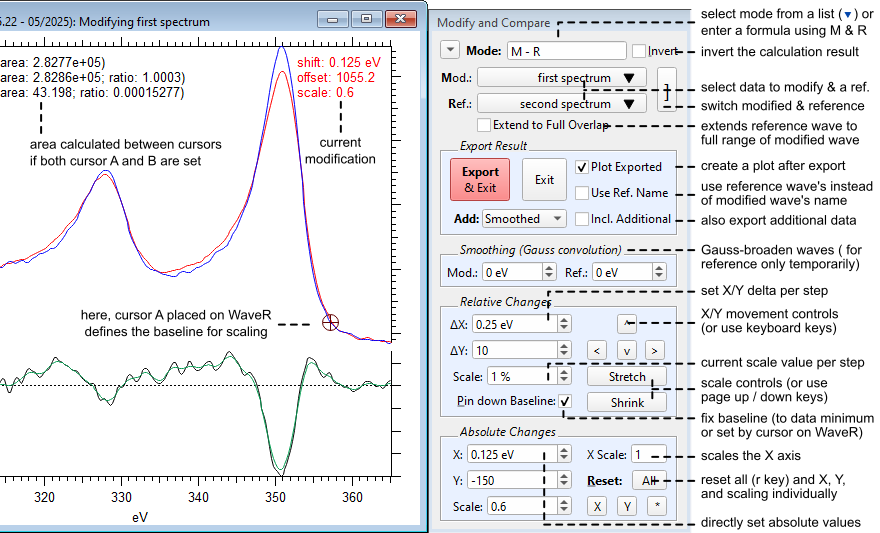Open the mode list dropdown arrow
The image size is (880, 533).
(x=450, y=50)
